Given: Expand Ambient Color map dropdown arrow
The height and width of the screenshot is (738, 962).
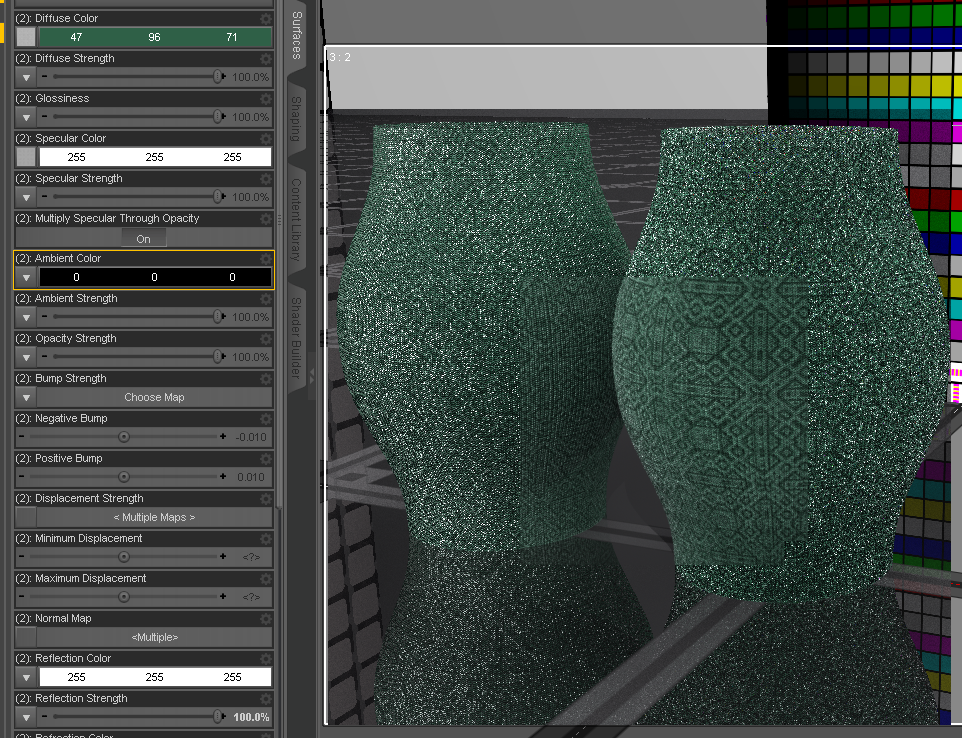Looking at the screenshot, I should (x=26, y=277).
